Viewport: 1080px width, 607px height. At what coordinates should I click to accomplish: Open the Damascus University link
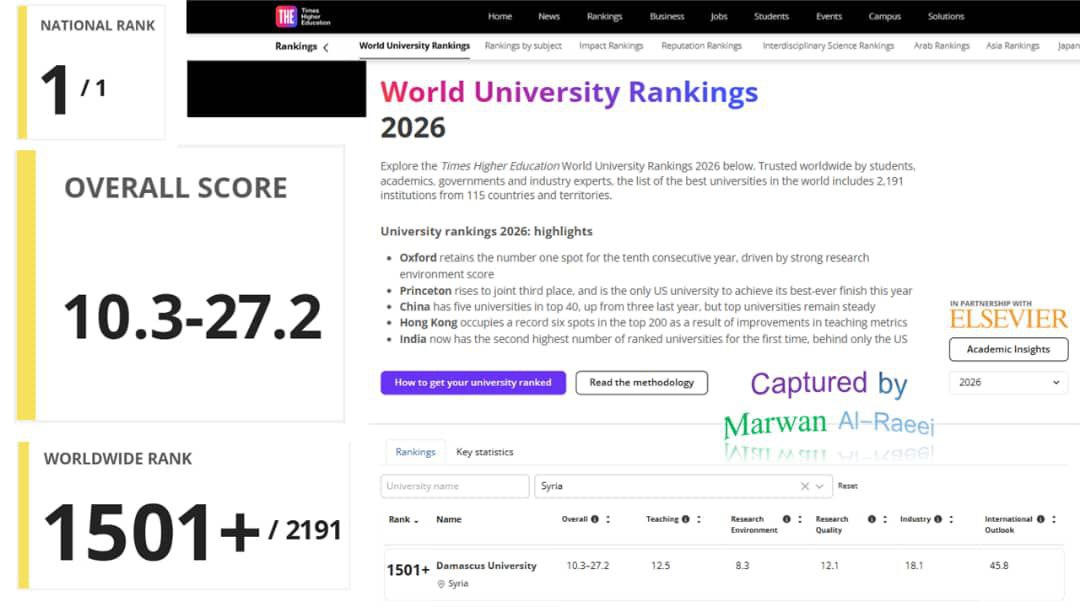click(x=486, y=566)
